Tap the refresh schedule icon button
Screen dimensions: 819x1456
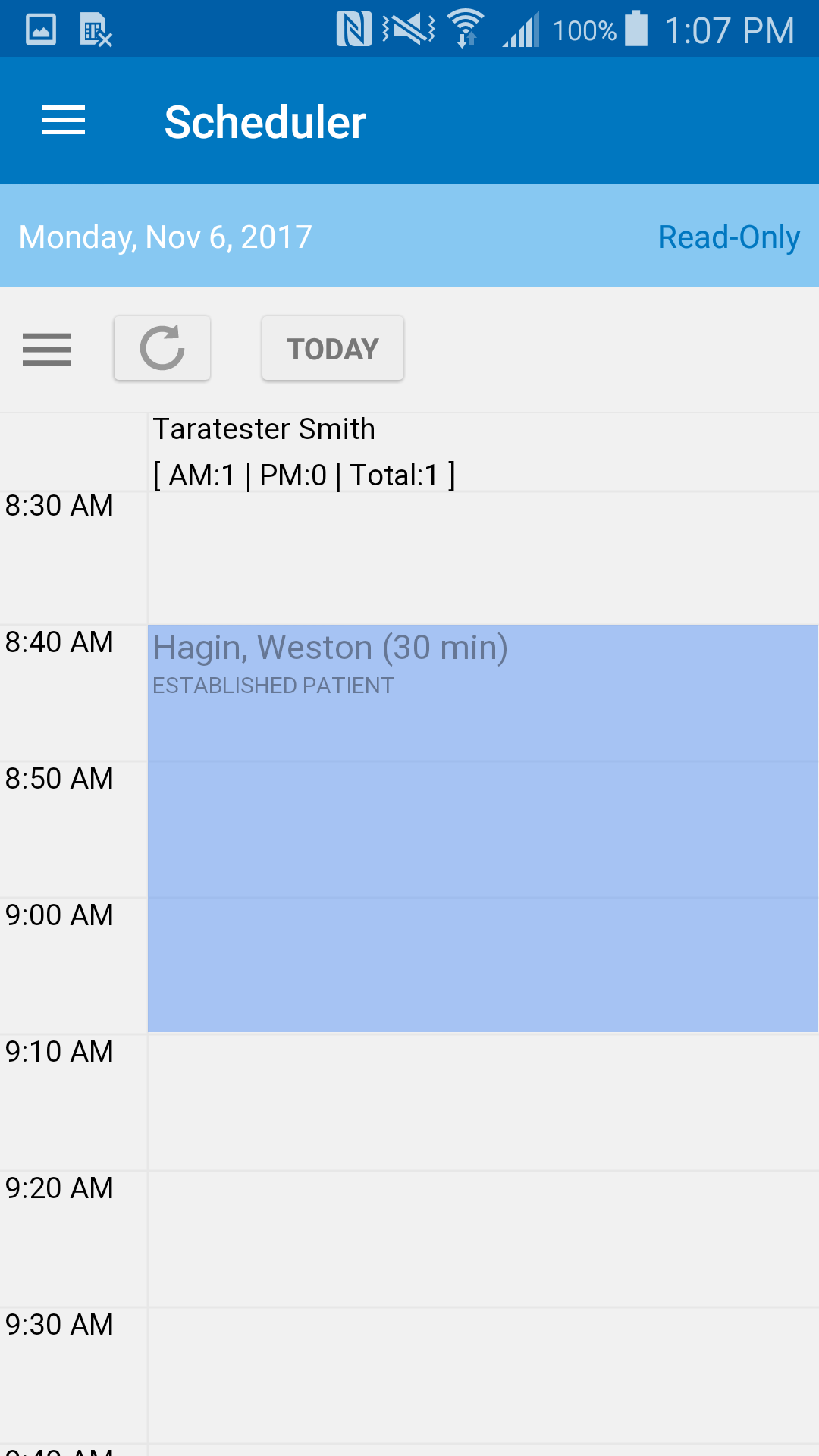(162, 348)
